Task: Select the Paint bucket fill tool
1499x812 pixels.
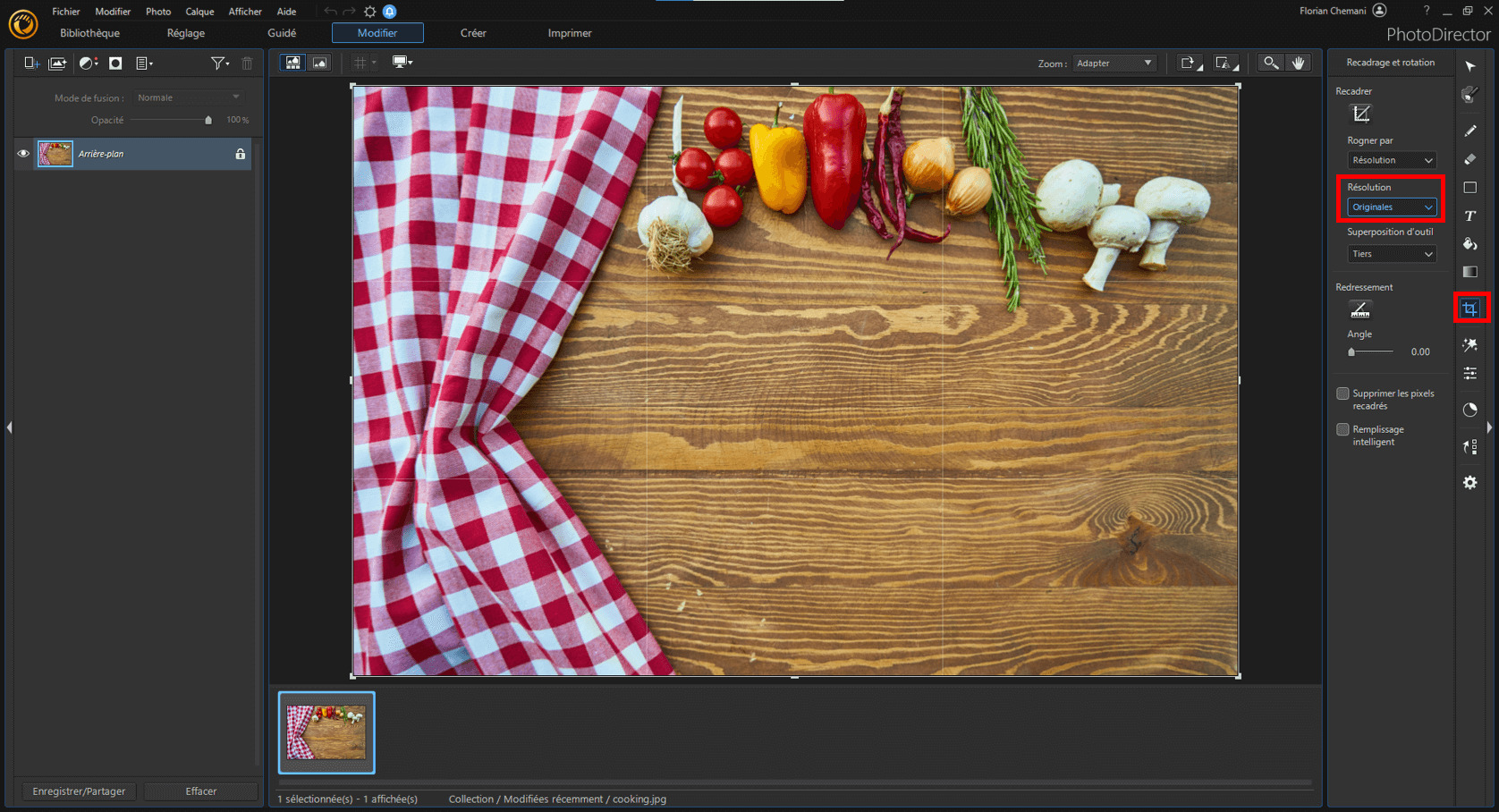Action: 1469,243
